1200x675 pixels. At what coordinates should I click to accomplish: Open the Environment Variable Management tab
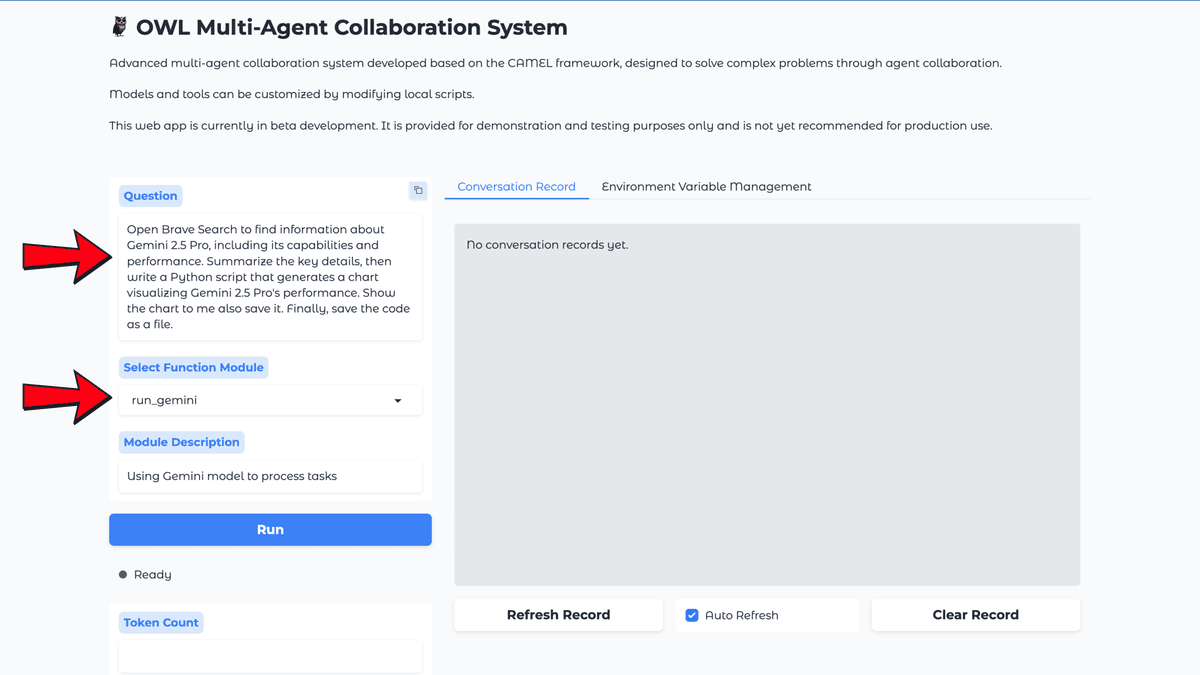pyautogui.click(x=706, y=187)
